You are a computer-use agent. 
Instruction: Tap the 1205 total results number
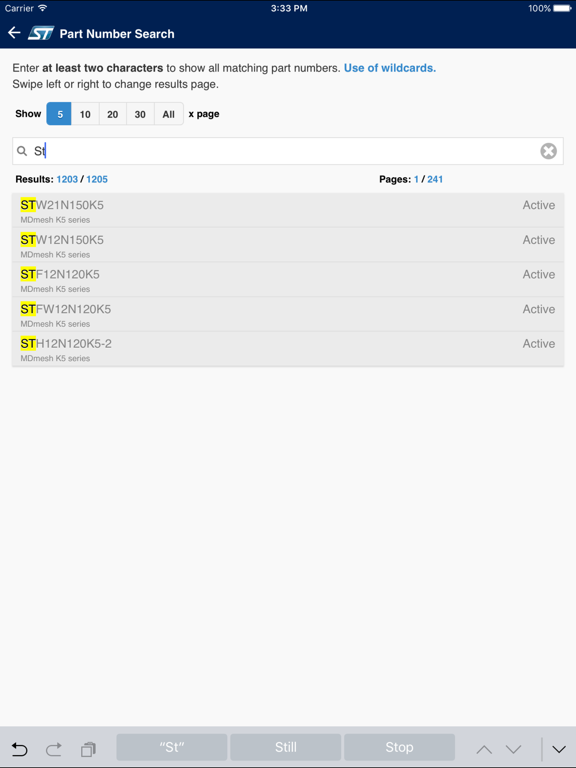[x=97, y=179]
